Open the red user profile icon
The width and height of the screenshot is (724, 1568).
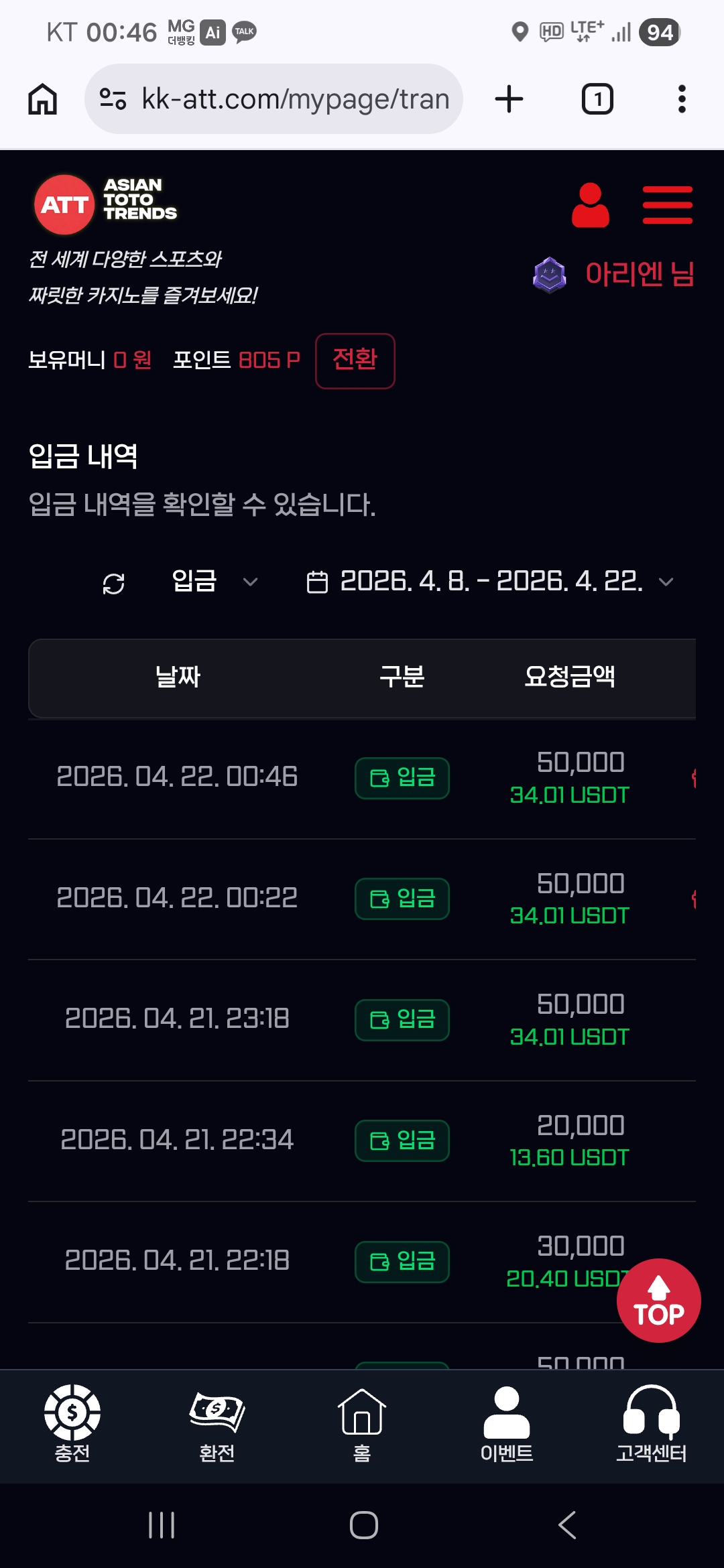(x=590, y=205)
